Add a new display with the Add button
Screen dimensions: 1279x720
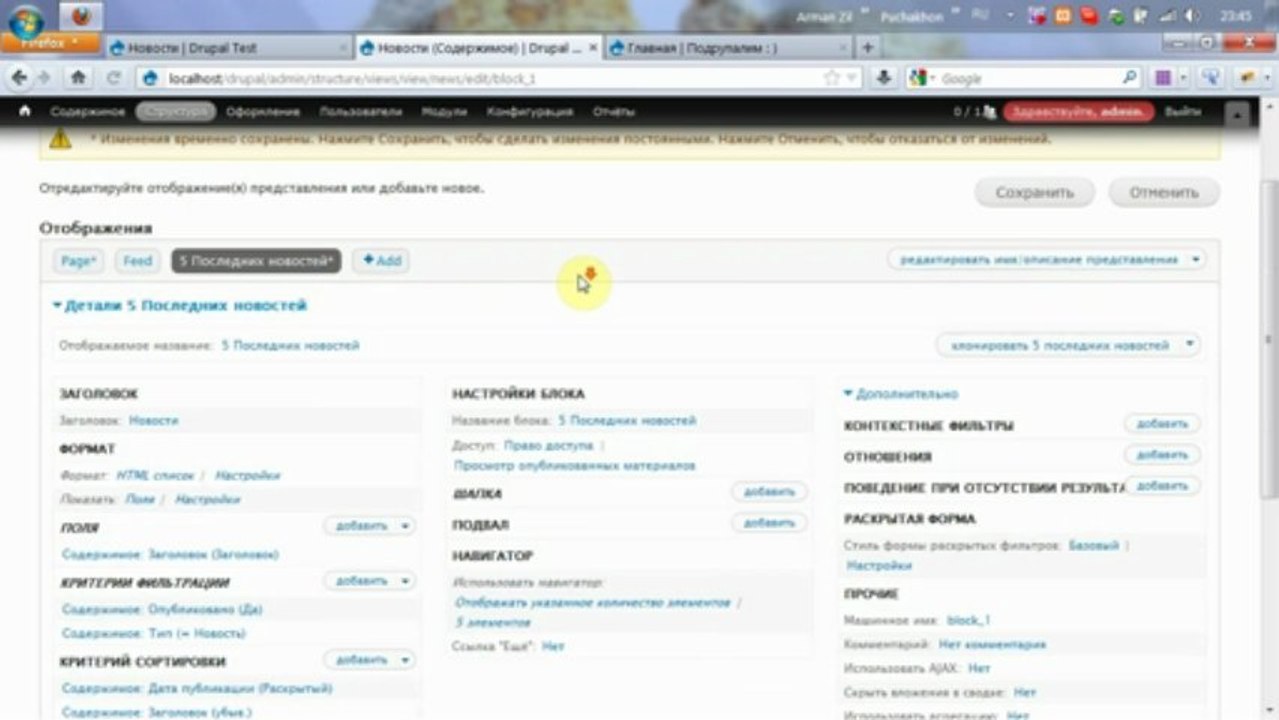click(381, 261)
